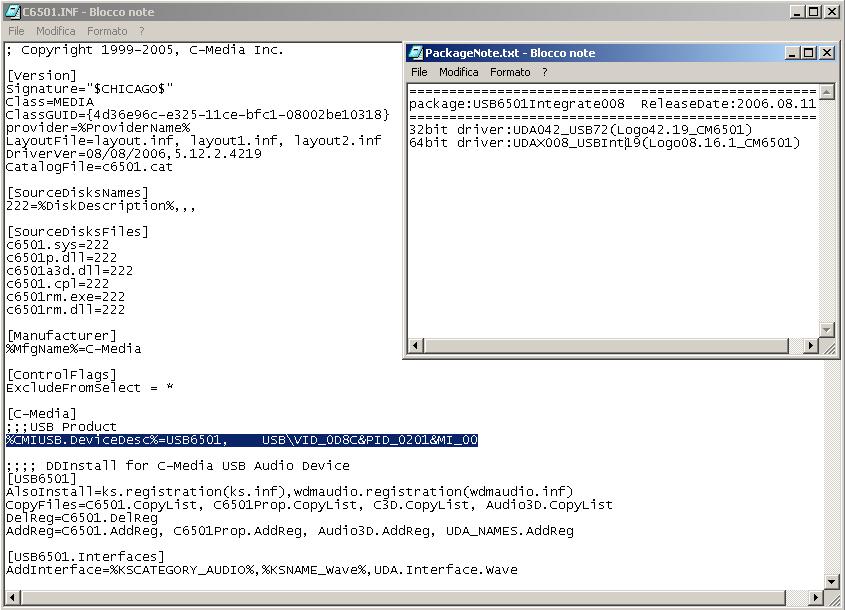Click the 64bit driver line in PackageNote

click(604, 143)
